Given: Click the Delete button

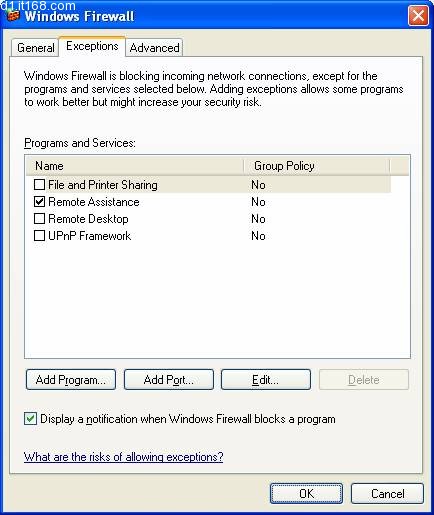Looking at the screenshot, I should pyautogui.click(x=364, y=380).
